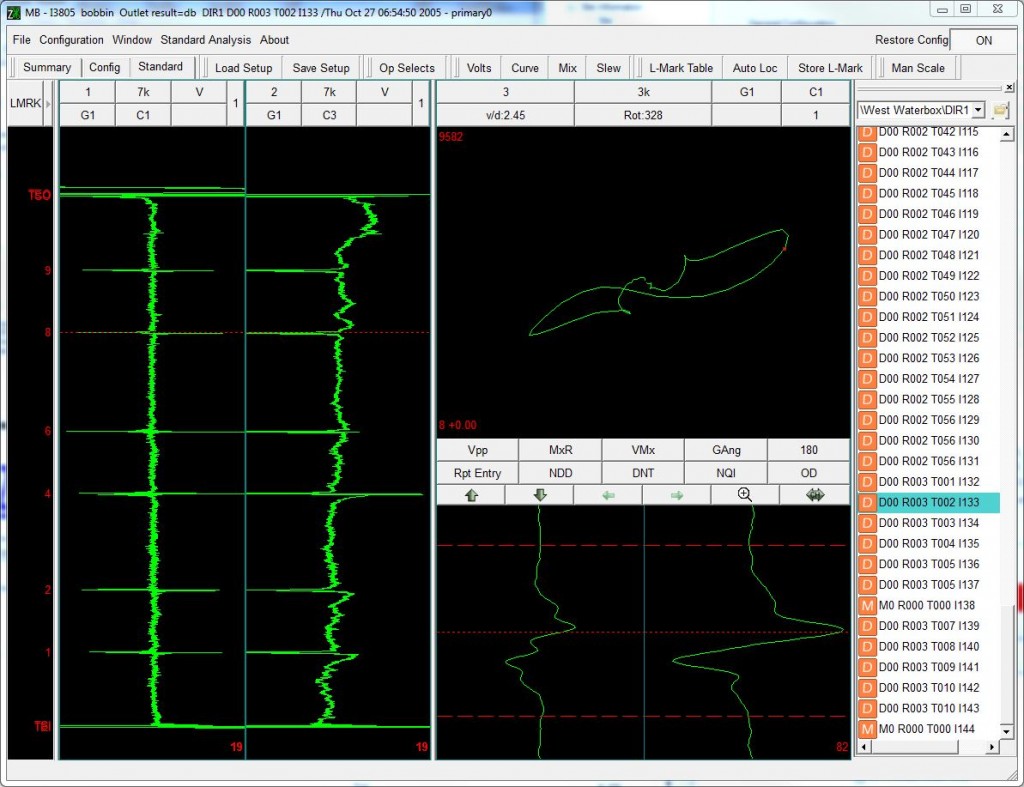The height and width of the screenshot is (787, 1024).
Task: Click the orange D icon on D00 R003 T007 I139
Action: tap(866, 626)
